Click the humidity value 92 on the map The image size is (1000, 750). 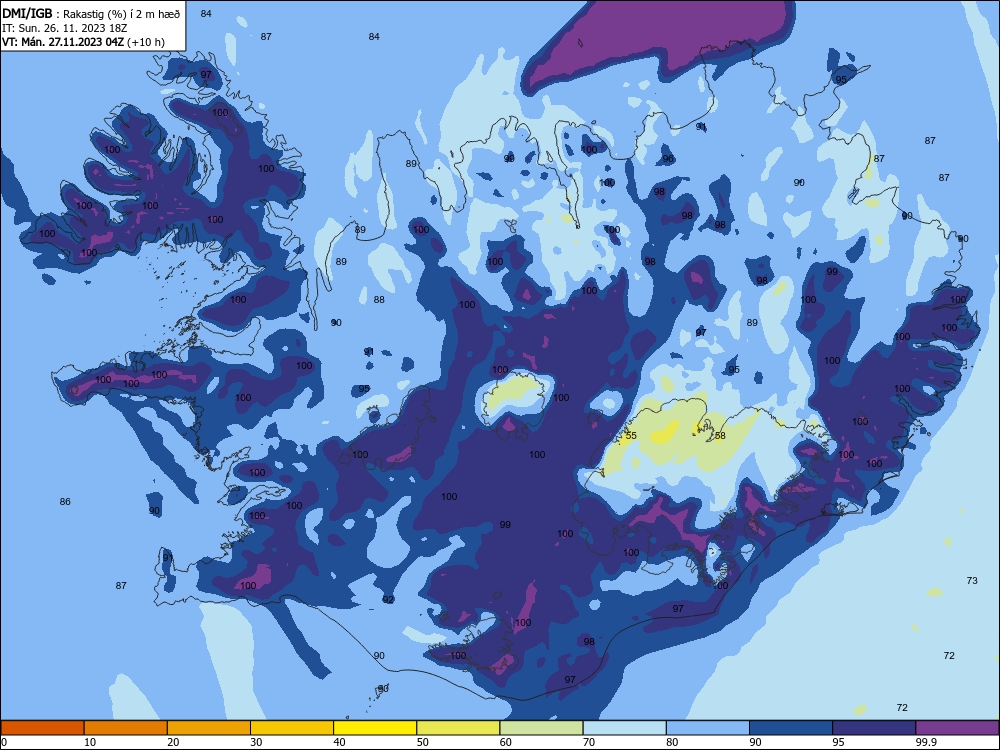click(388, 599)
